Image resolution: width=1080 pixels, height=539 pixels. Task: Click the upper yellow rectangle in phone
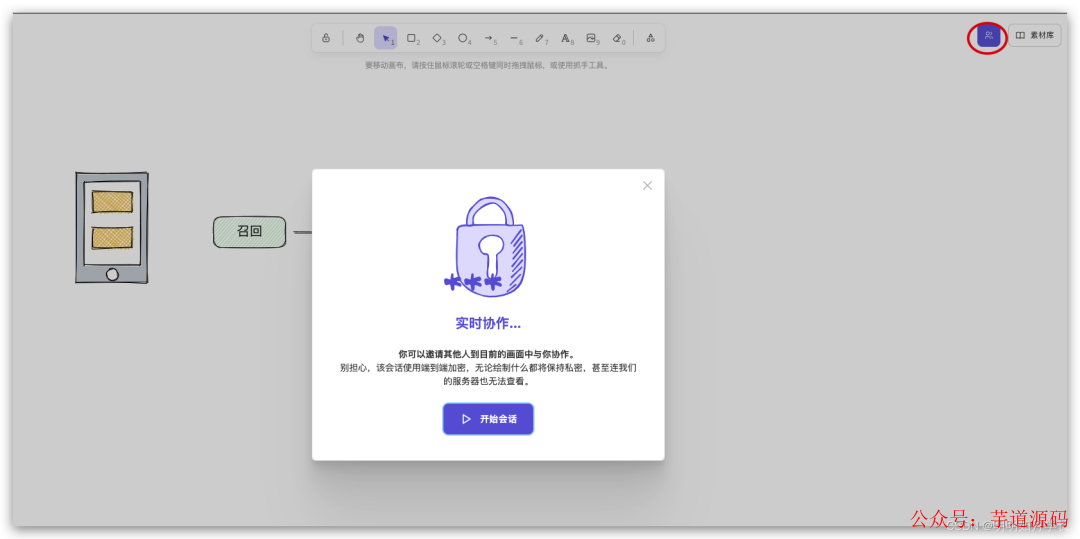click(x=112, y=202)
